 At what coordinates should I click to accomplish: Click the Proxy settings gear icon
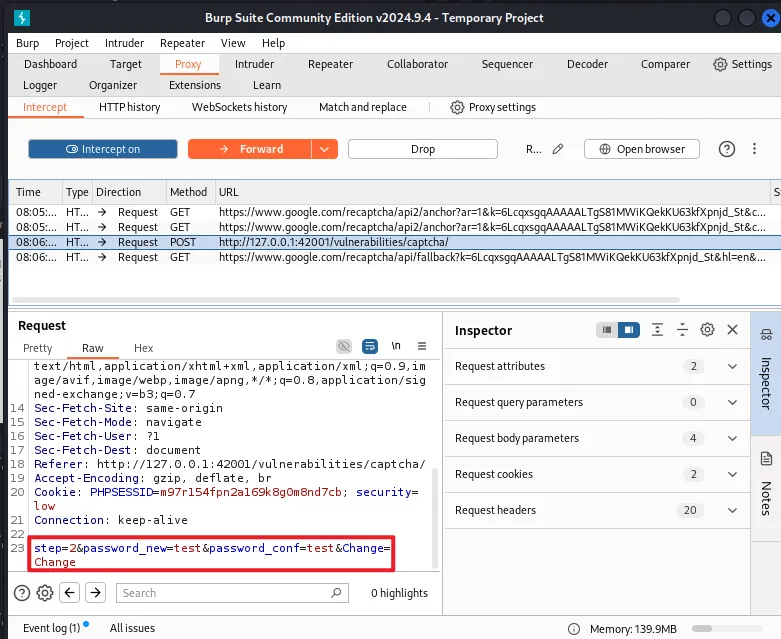pyautogui.click(x=457, y=107)
